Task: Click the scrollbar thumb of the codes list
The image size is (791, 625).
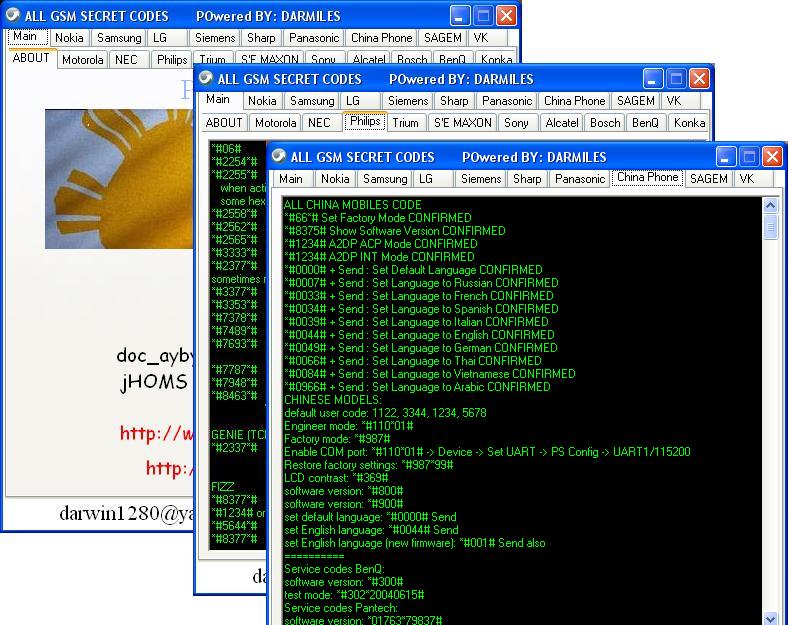Action: [x=770, y=226]
